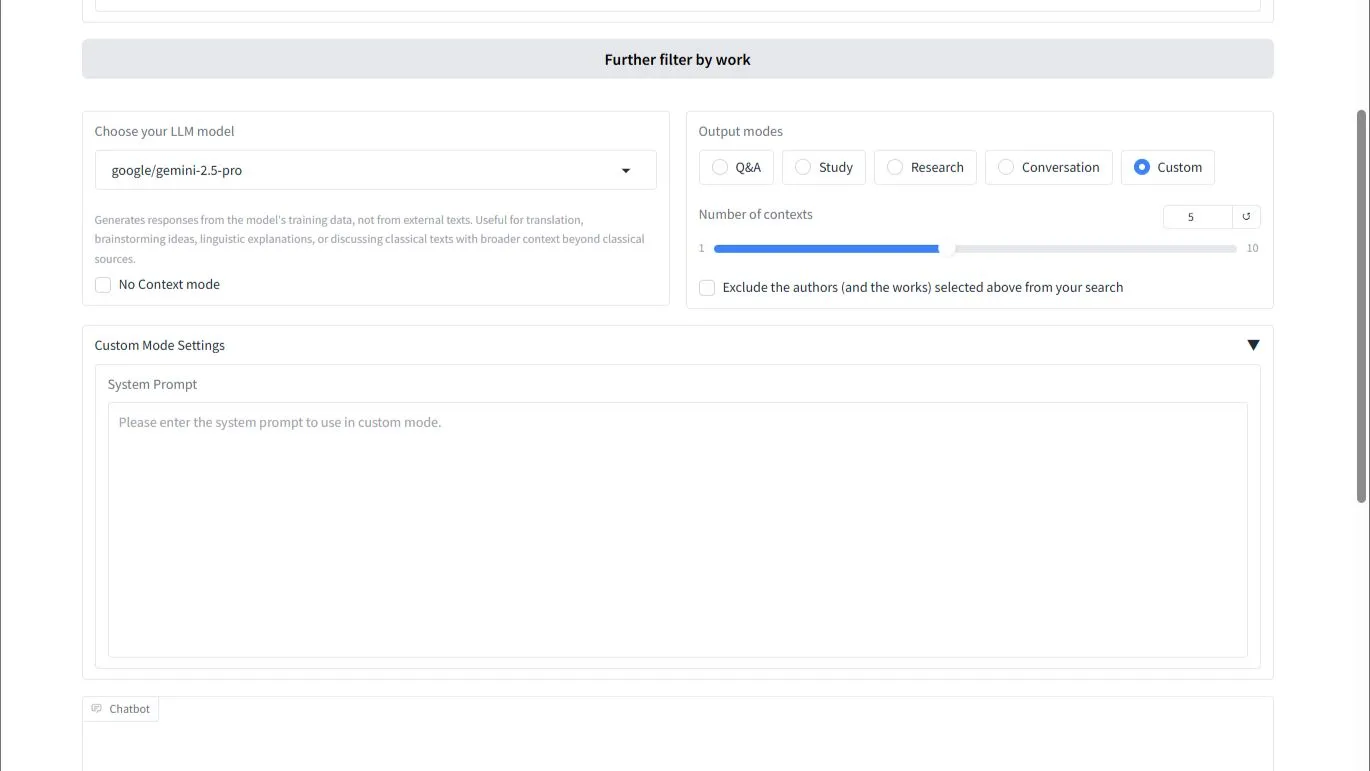
Task: Pick the Conversation output mode
Action: pos(1006,168)
